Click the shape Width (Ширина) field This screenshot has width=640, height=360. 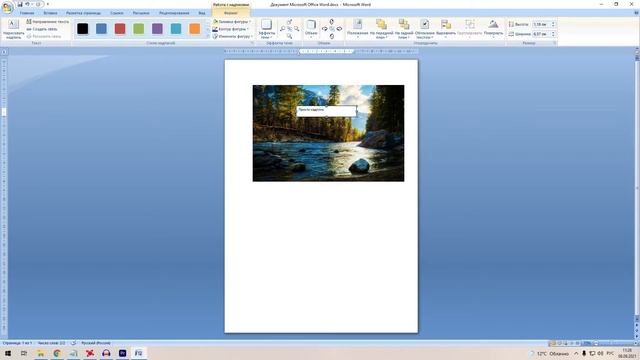pos(541,34)
